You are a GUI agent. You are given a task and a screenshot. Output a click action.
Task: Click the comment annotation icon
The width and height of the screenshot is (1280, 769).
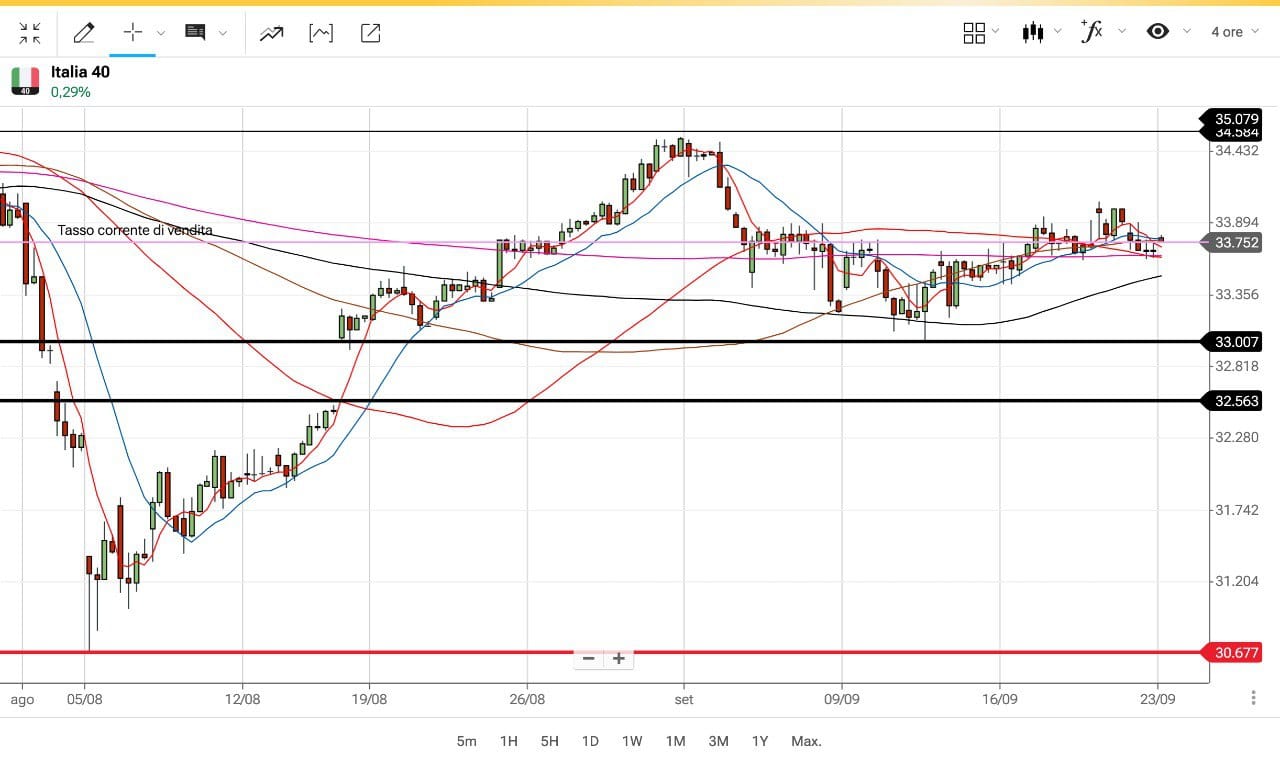[x=195, y=33]
